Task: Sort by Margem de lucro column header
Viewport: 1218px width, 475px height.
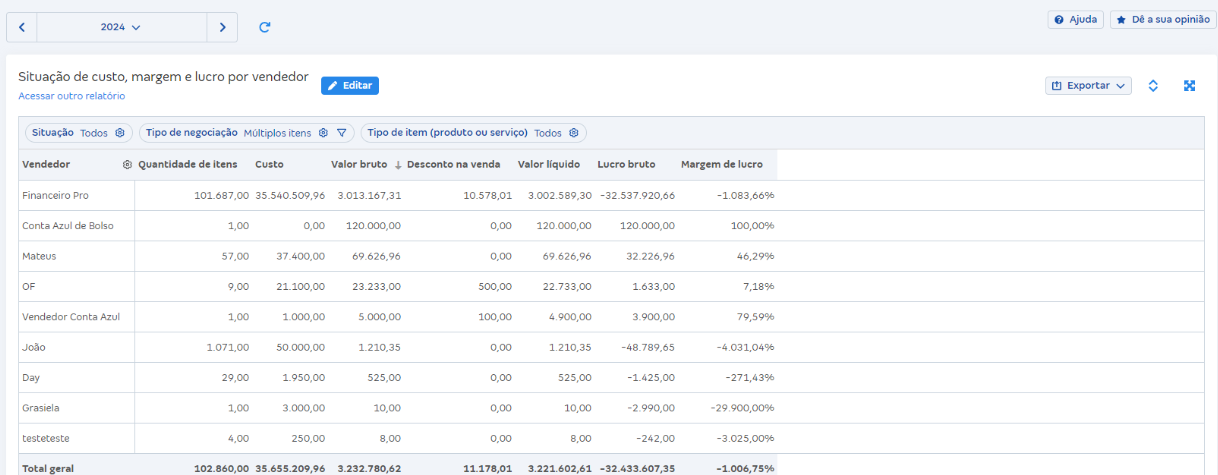Action: [x=721, y=165]
